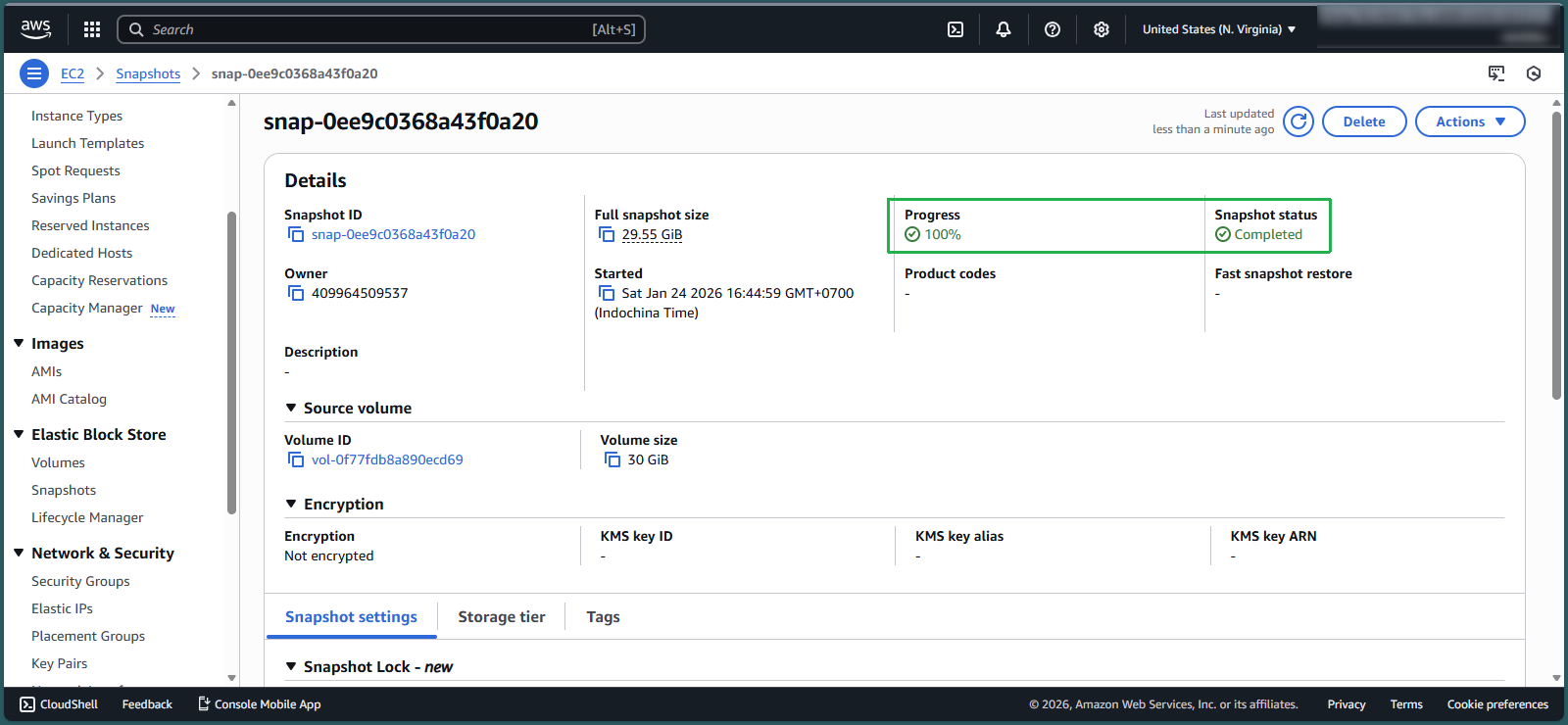The image size is (1568, 725).
Task: Open the help question mark menu
Action: 1053,29
